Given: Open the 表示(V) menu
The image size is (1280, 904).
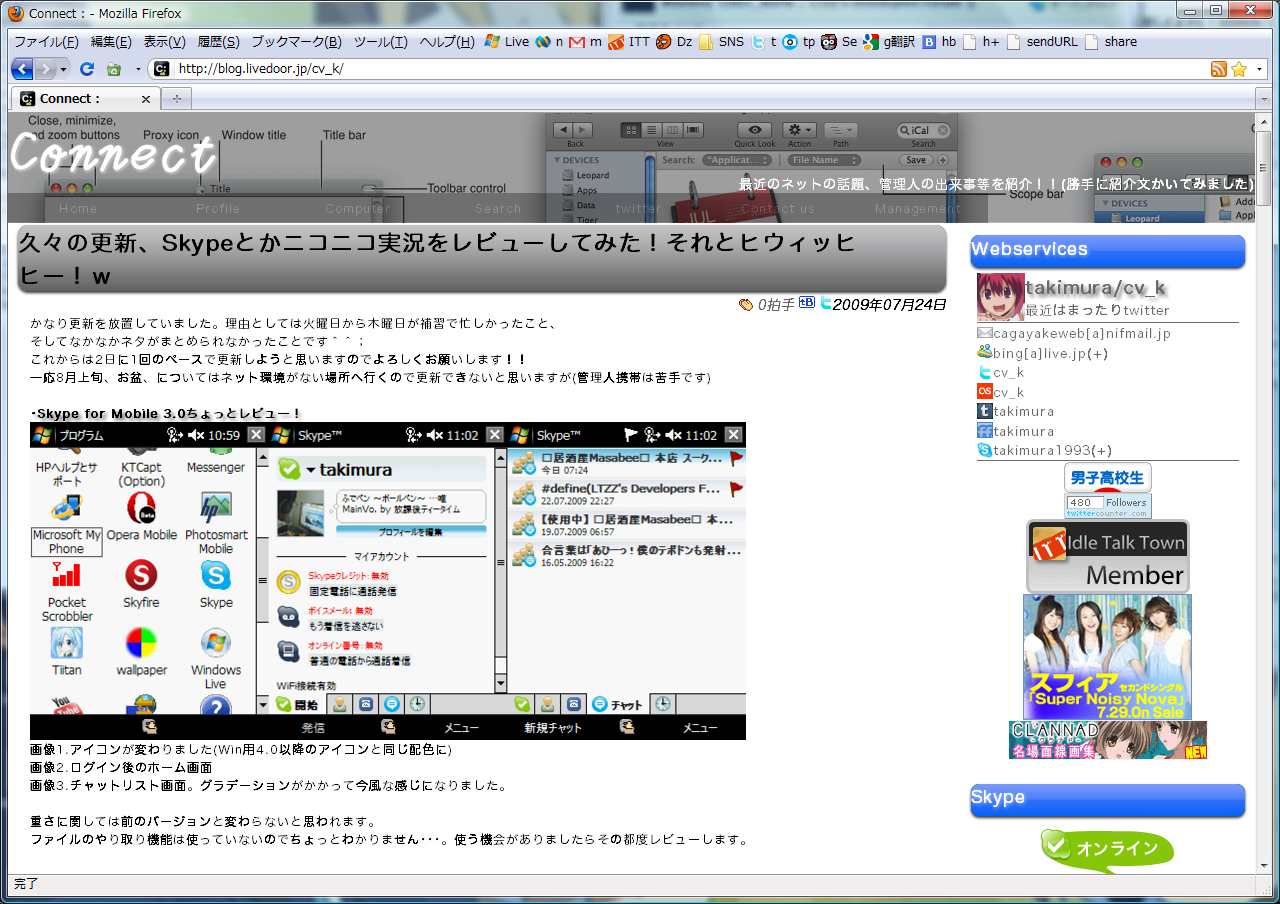Looking at the screenshot, I should [x=164, y=42].
